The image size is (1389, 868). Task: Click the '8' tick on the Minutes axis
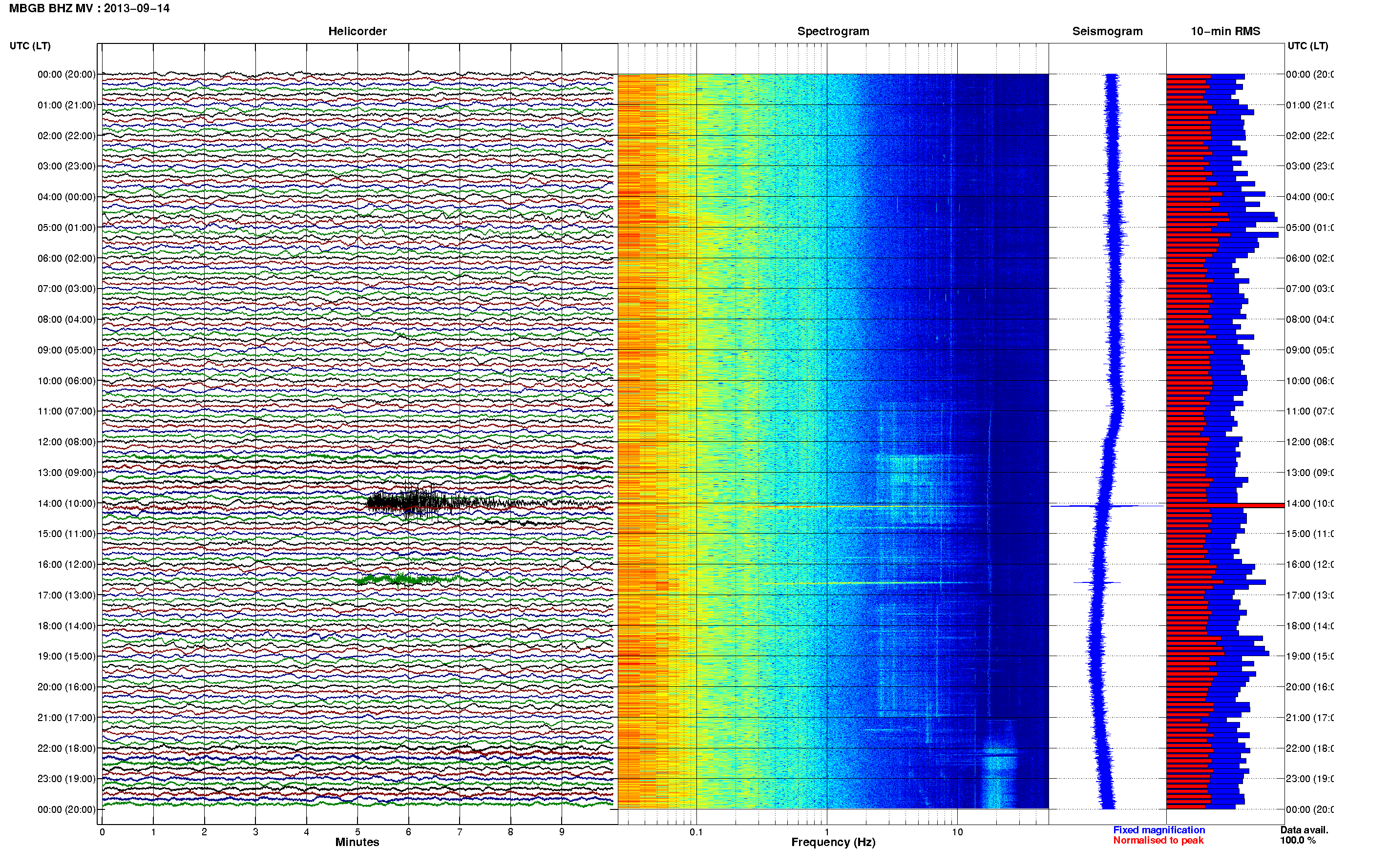[x=510, y=832]
